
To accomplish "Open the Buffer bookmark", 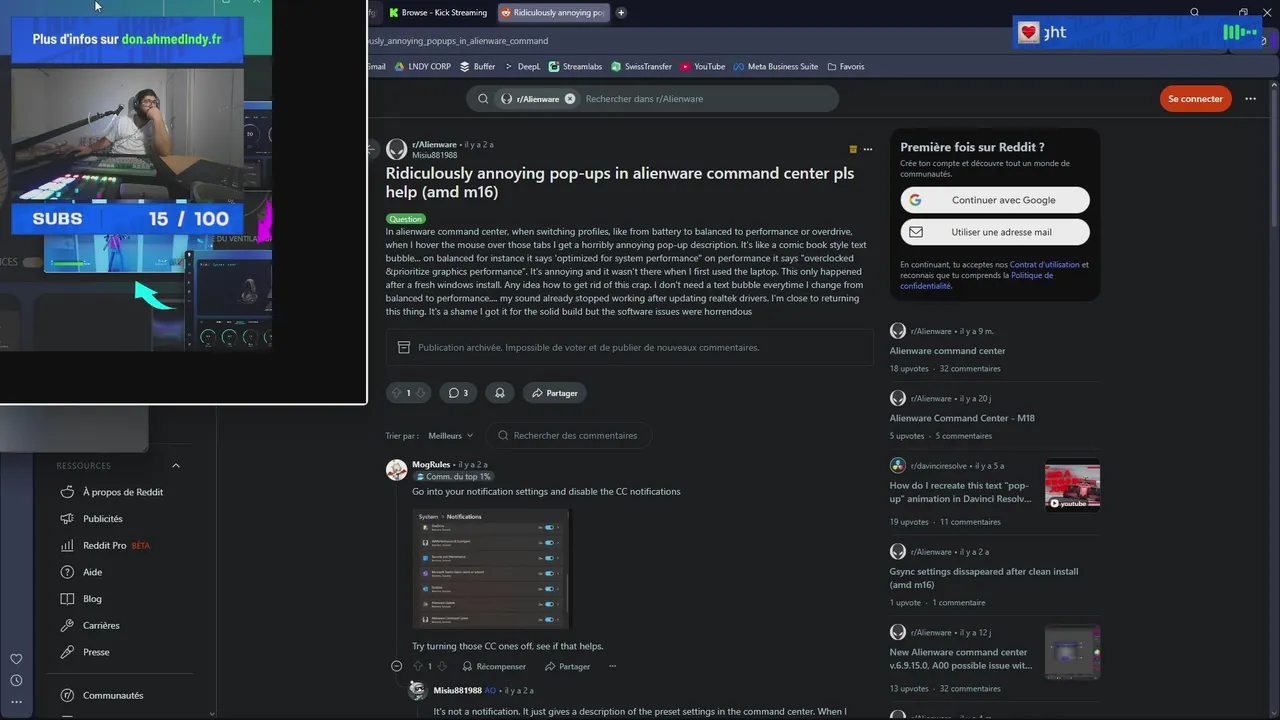I will tap(477, 67).
